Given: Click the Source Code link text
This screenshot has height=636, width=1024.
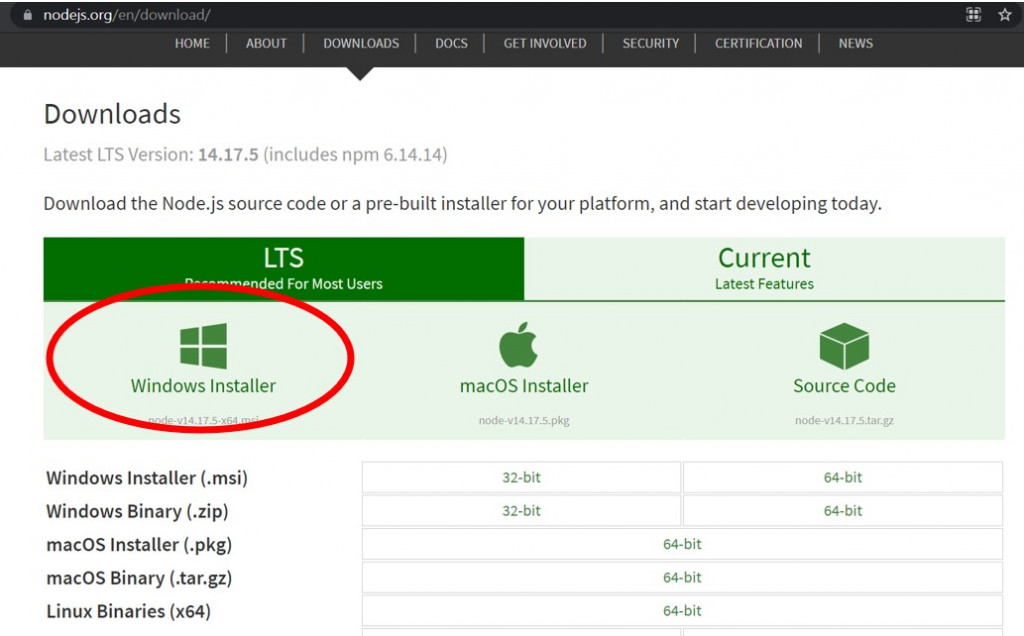Looking at the screenshot, I should 844,386.
